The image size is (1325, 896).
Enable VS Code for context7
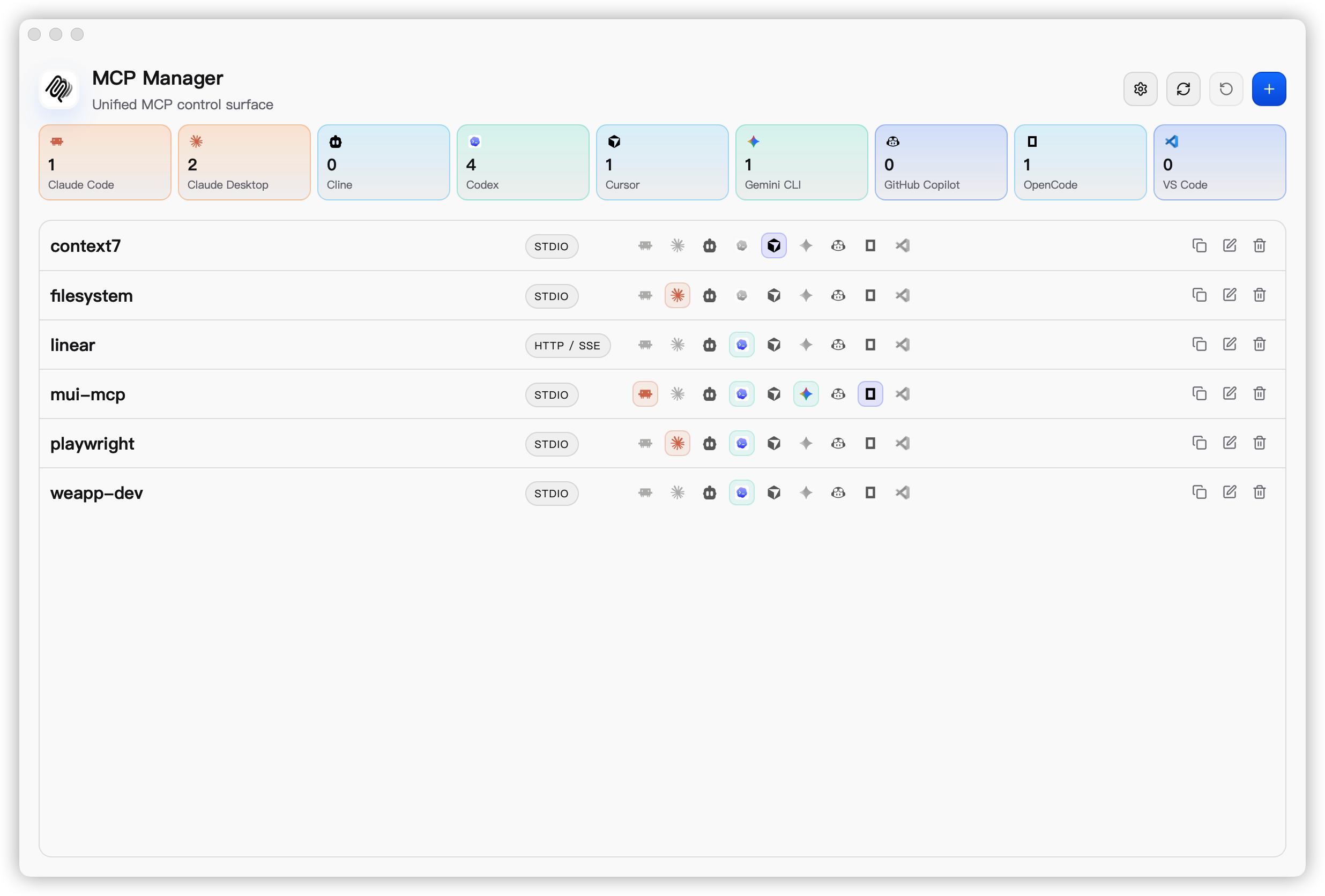[x=903, y=245]
